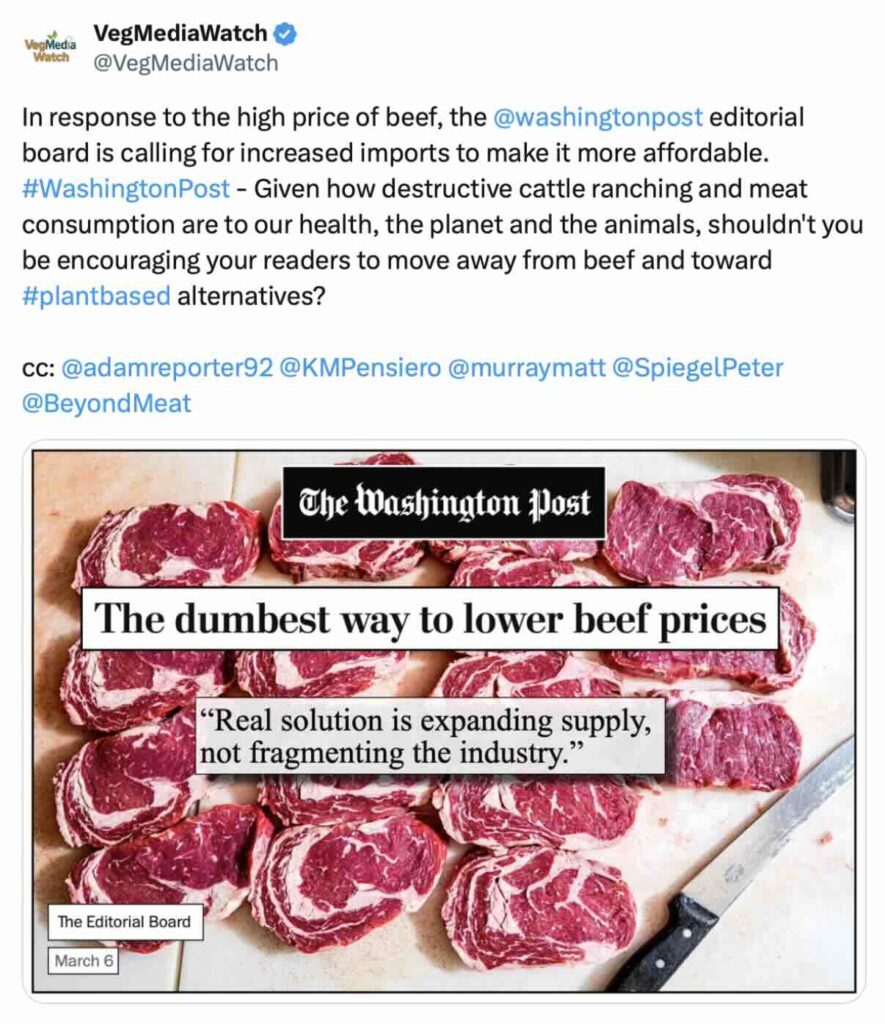This screenshot has height=1024, width=885.
Task: Click the March 6 date label
Action: (x=84, y=961)
